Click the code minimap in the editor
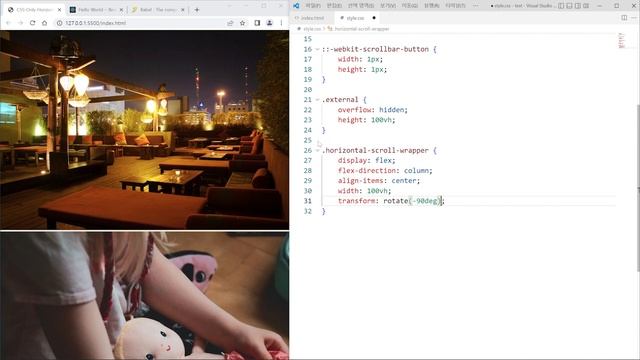640x360 pixels. pos(622,40)
